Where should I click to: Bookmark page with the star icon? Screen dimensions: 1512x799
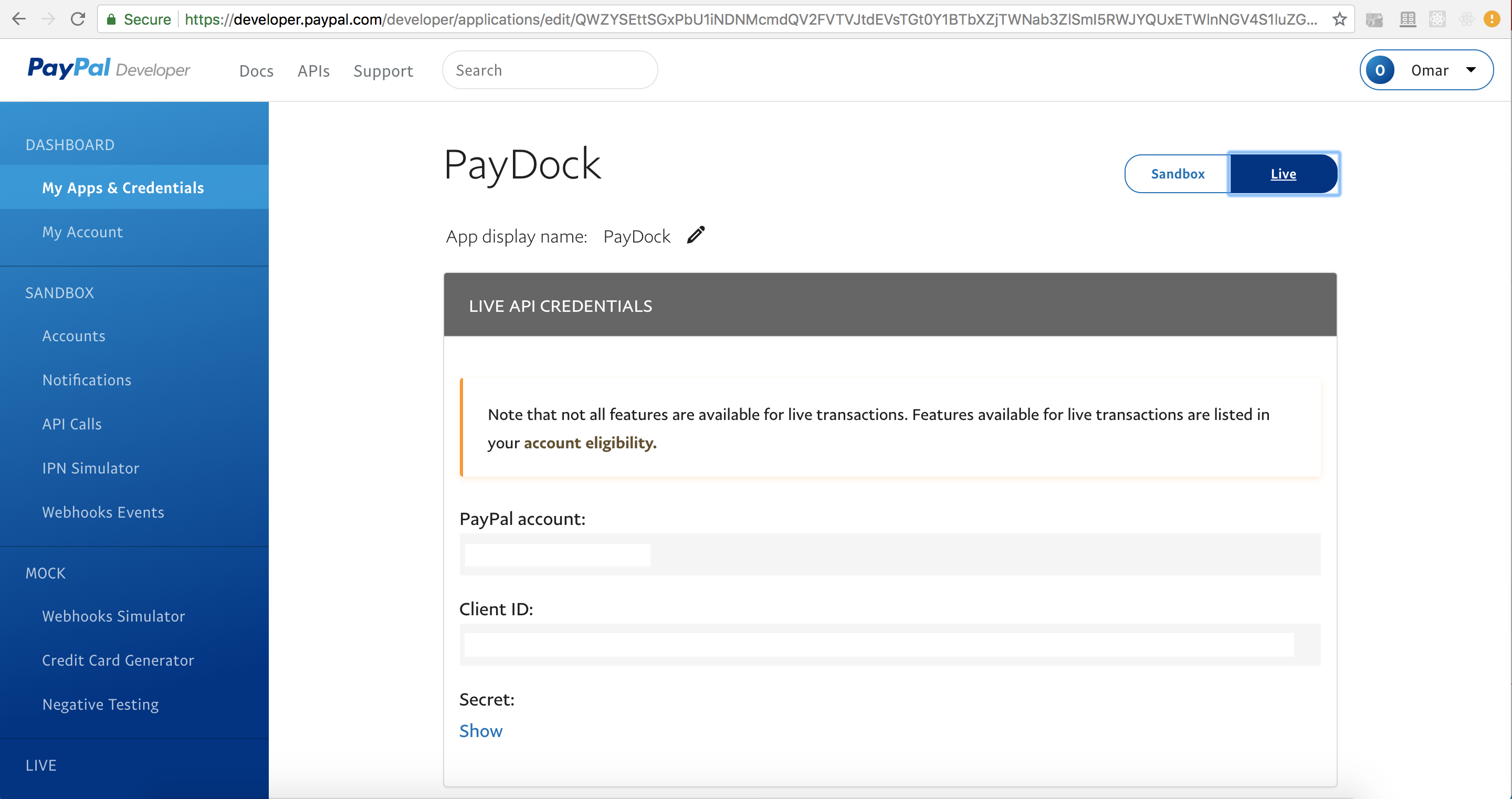point(1339,19)
